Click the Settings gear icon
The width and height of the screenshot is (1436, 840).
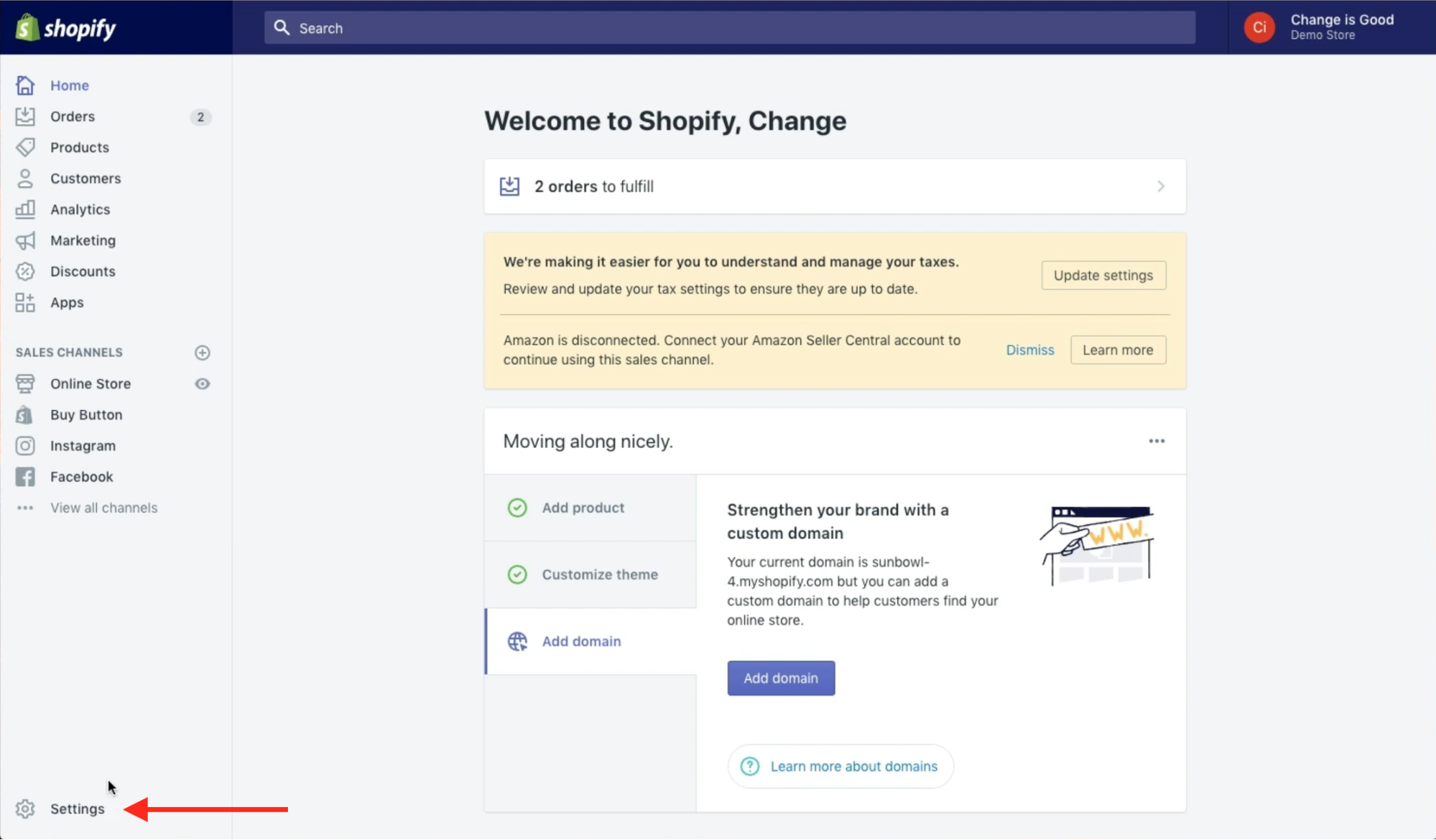pos(25,809)
